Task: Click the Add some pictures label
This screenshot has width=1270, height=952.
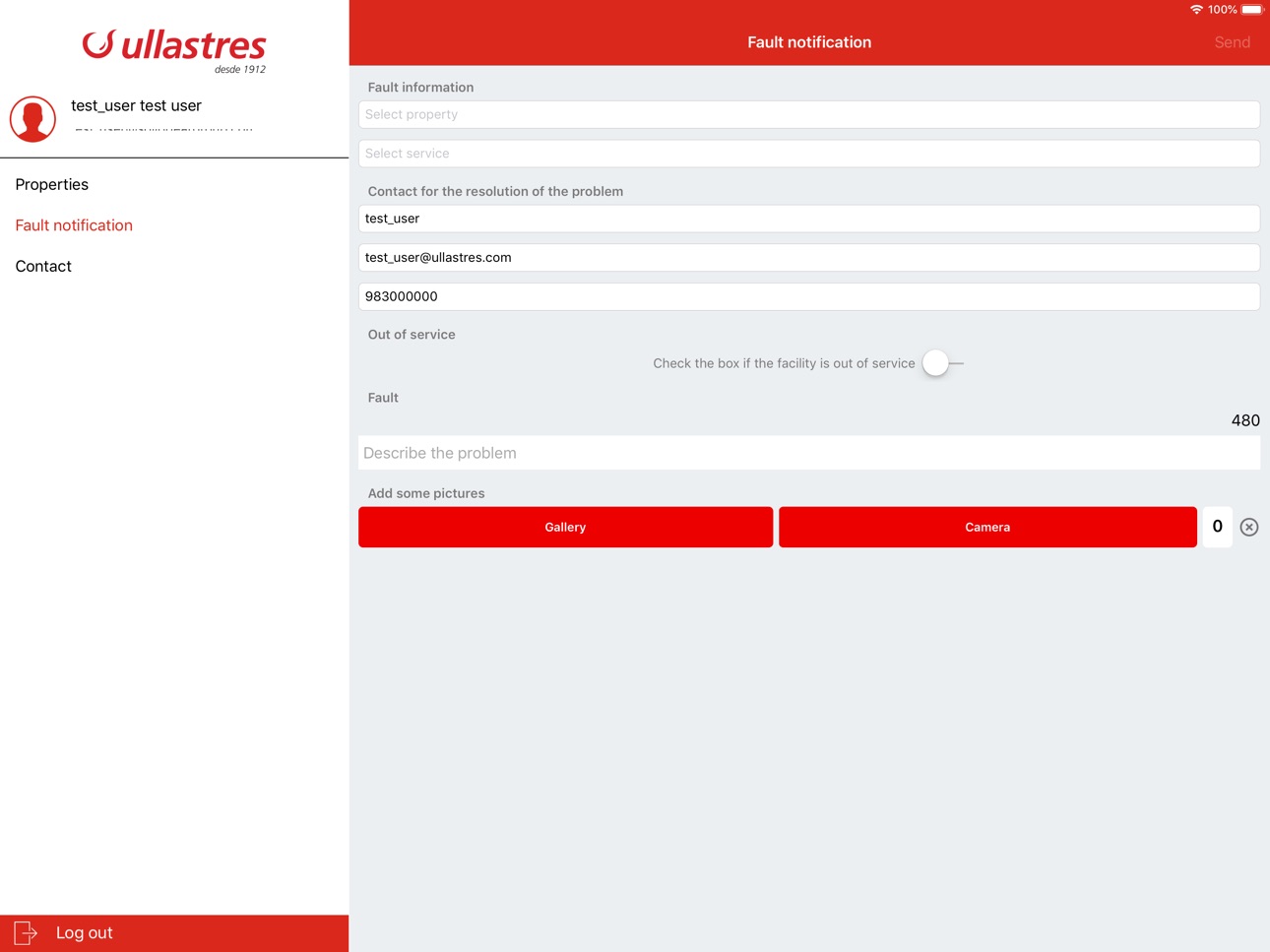Action: click(426, 493)
